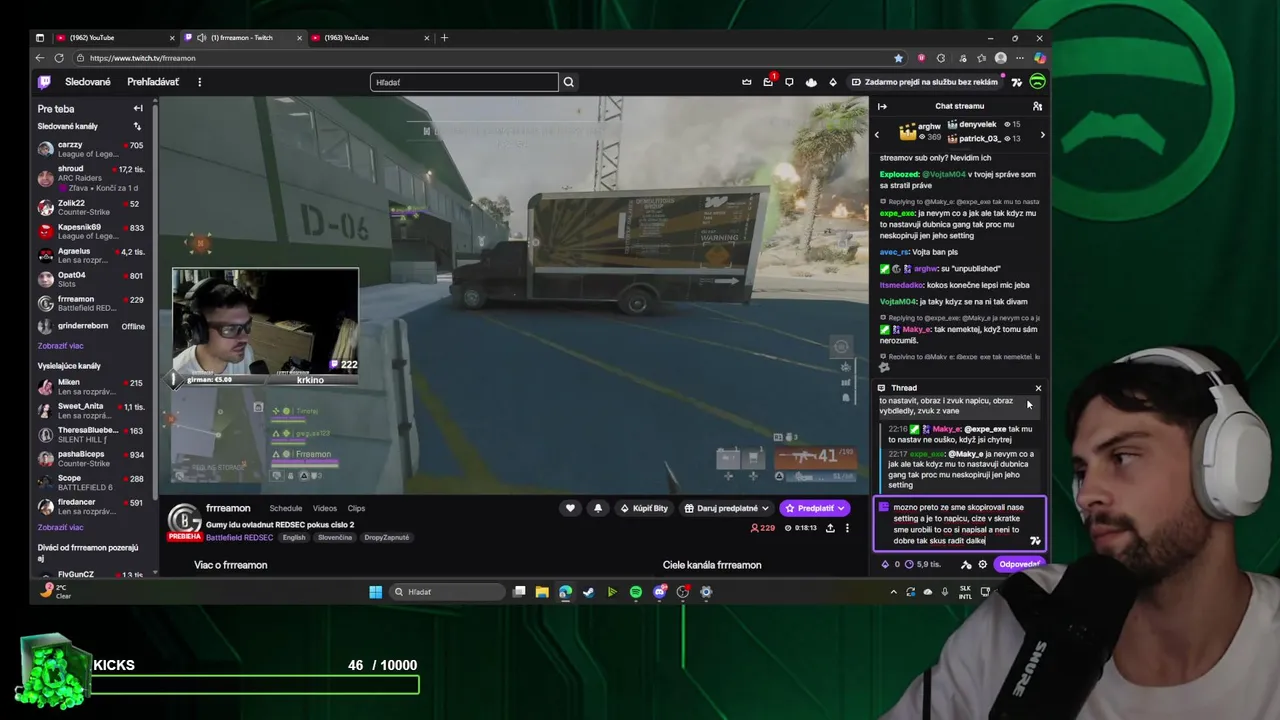Open top nav three-dots menu

point(199,82)
